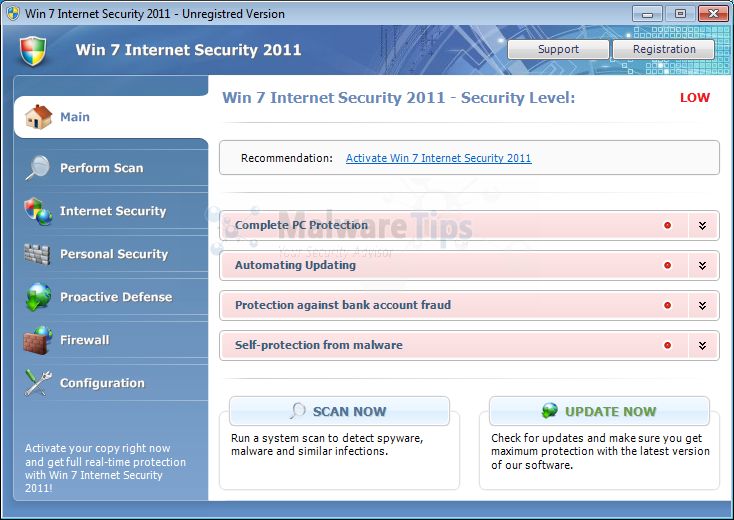Viewport: 734px width, 520px height.
Task: Click the red dot for Self-protection from malware
Action: pos(667,345)
